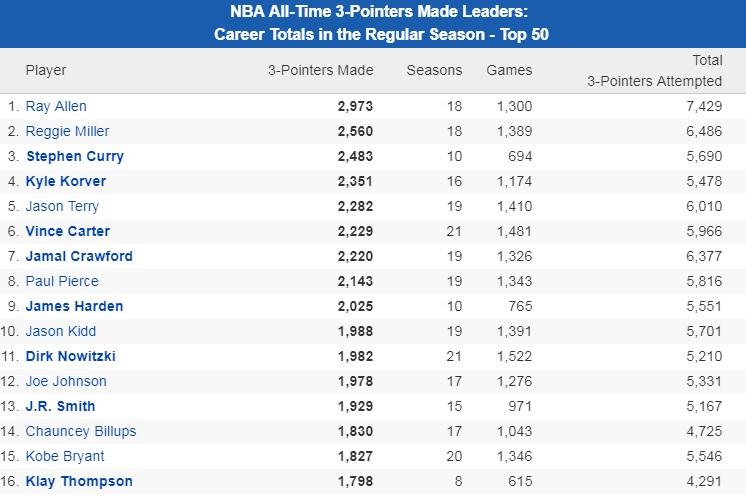Click the Seasons column header

coord(434,70)
